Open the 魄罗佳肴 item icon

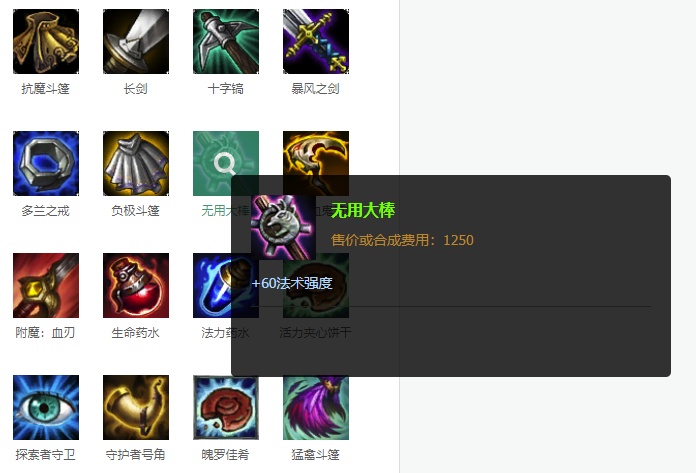226,407
